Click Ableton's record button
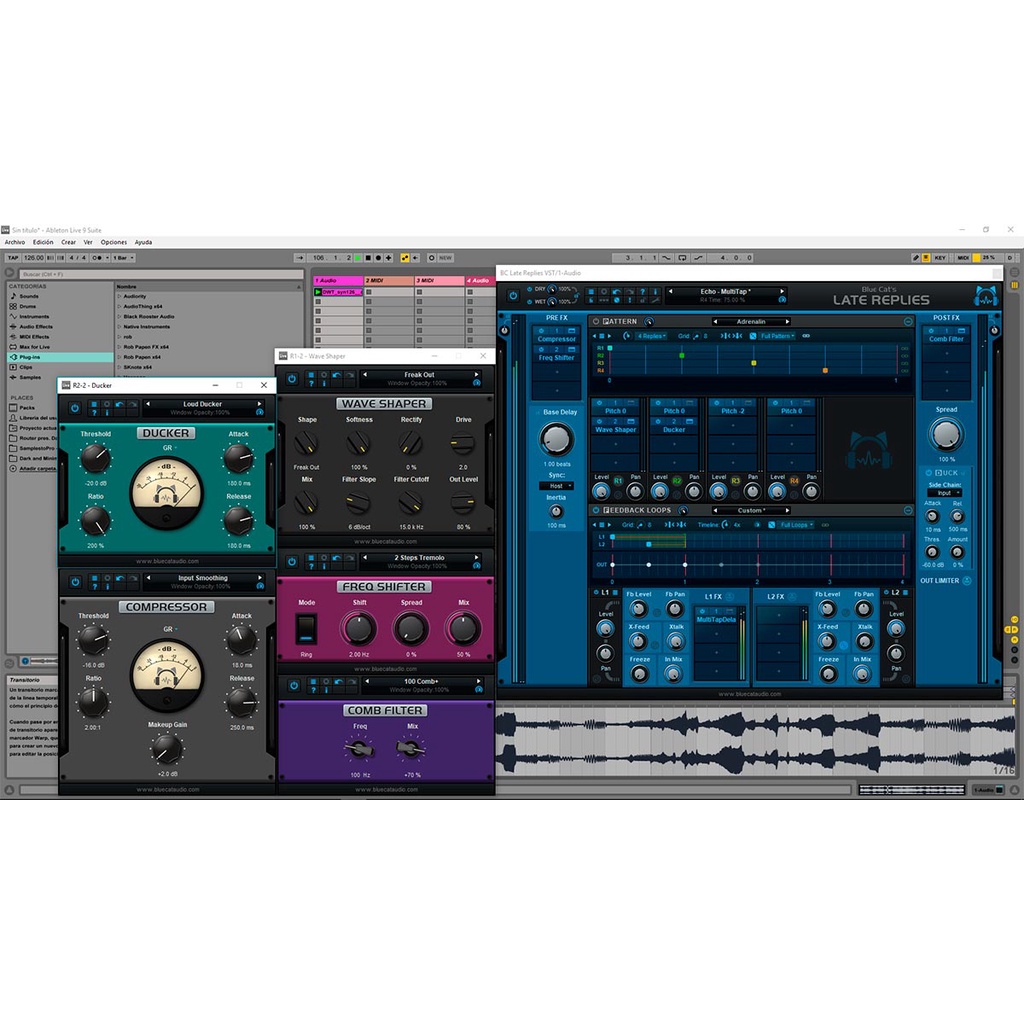Viewport: 1024px width, 1024px height. [x=378, y=258]
